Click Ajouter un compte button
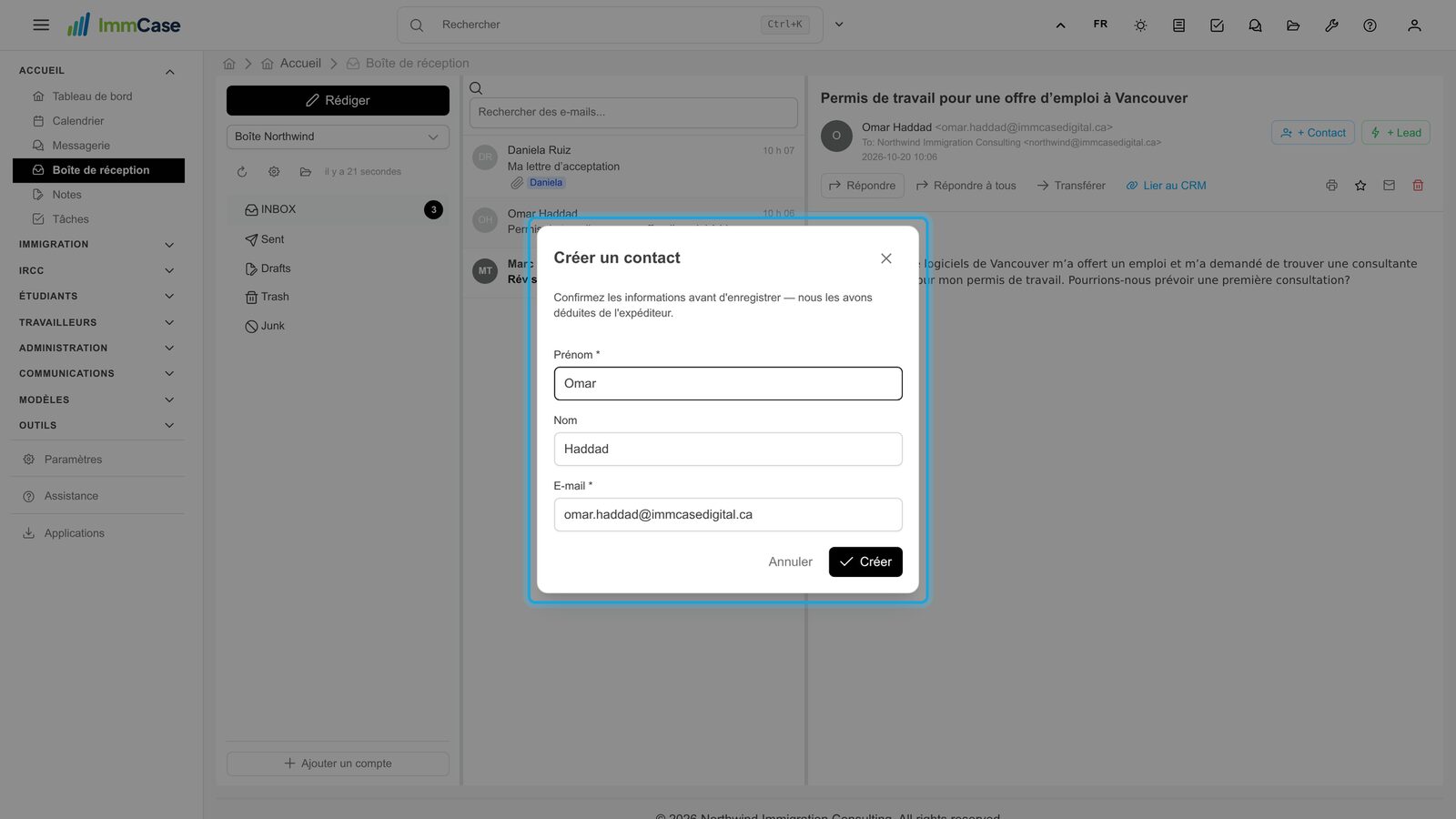The image size is (1456, 819). point(338,763)
